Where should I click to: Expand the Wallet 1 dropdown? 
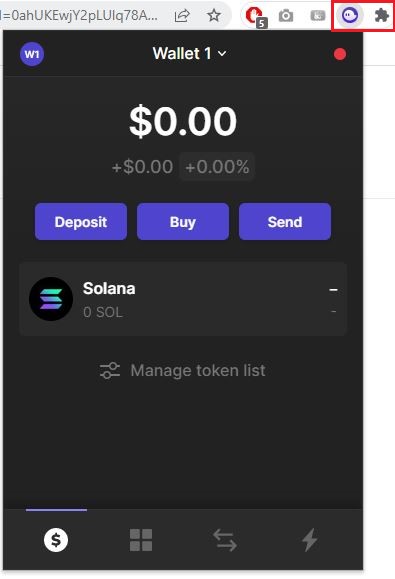[x=190, y=54]
